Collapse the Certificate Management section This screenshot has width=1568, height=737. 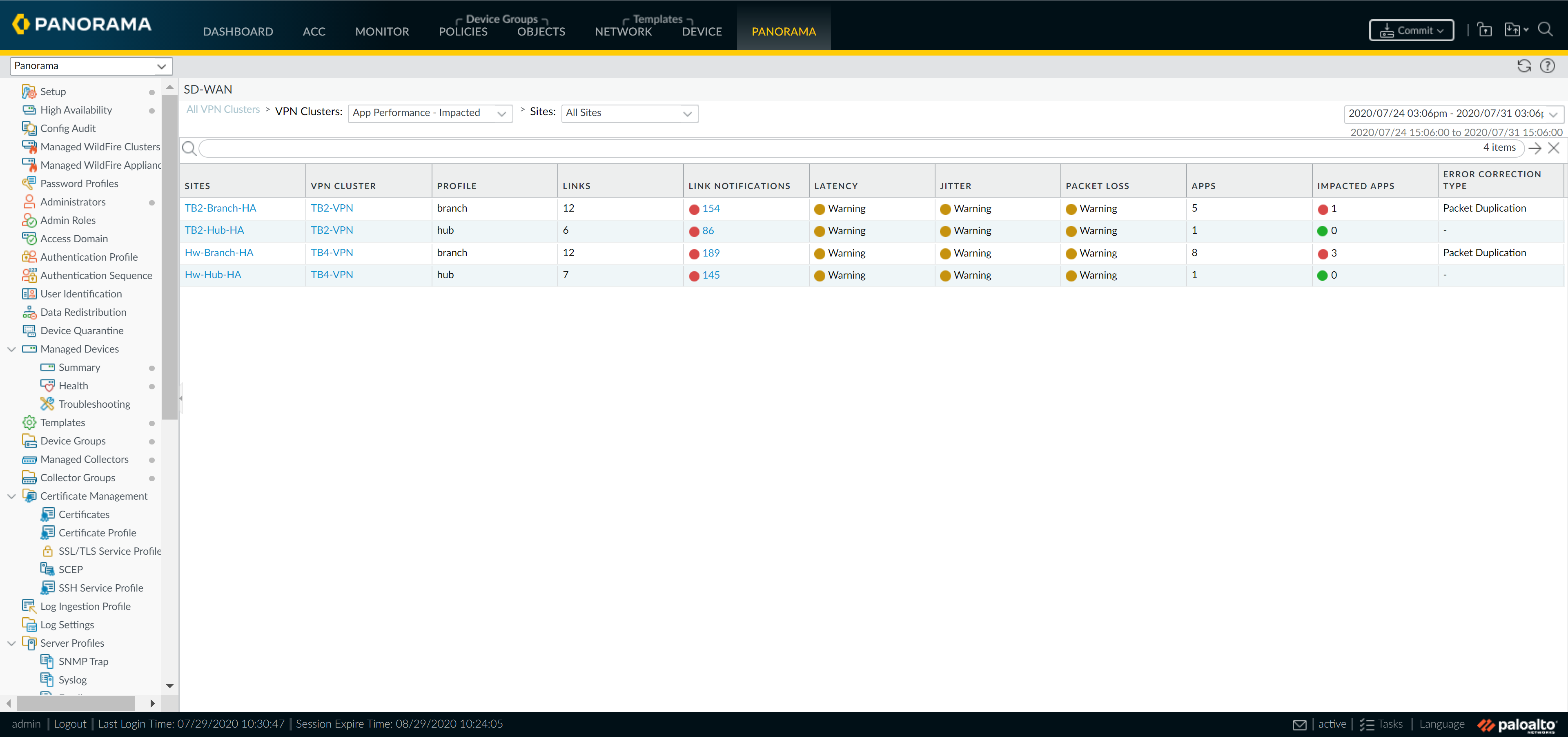pos(11,495)
